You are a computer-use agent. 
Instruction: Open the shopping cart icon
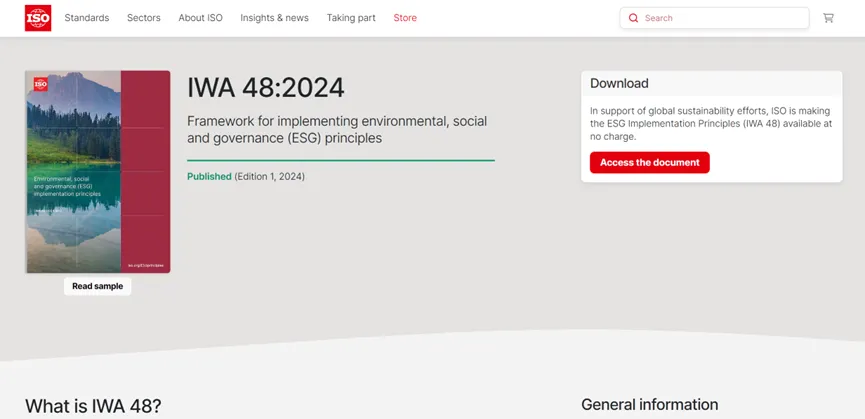(828, 18)
